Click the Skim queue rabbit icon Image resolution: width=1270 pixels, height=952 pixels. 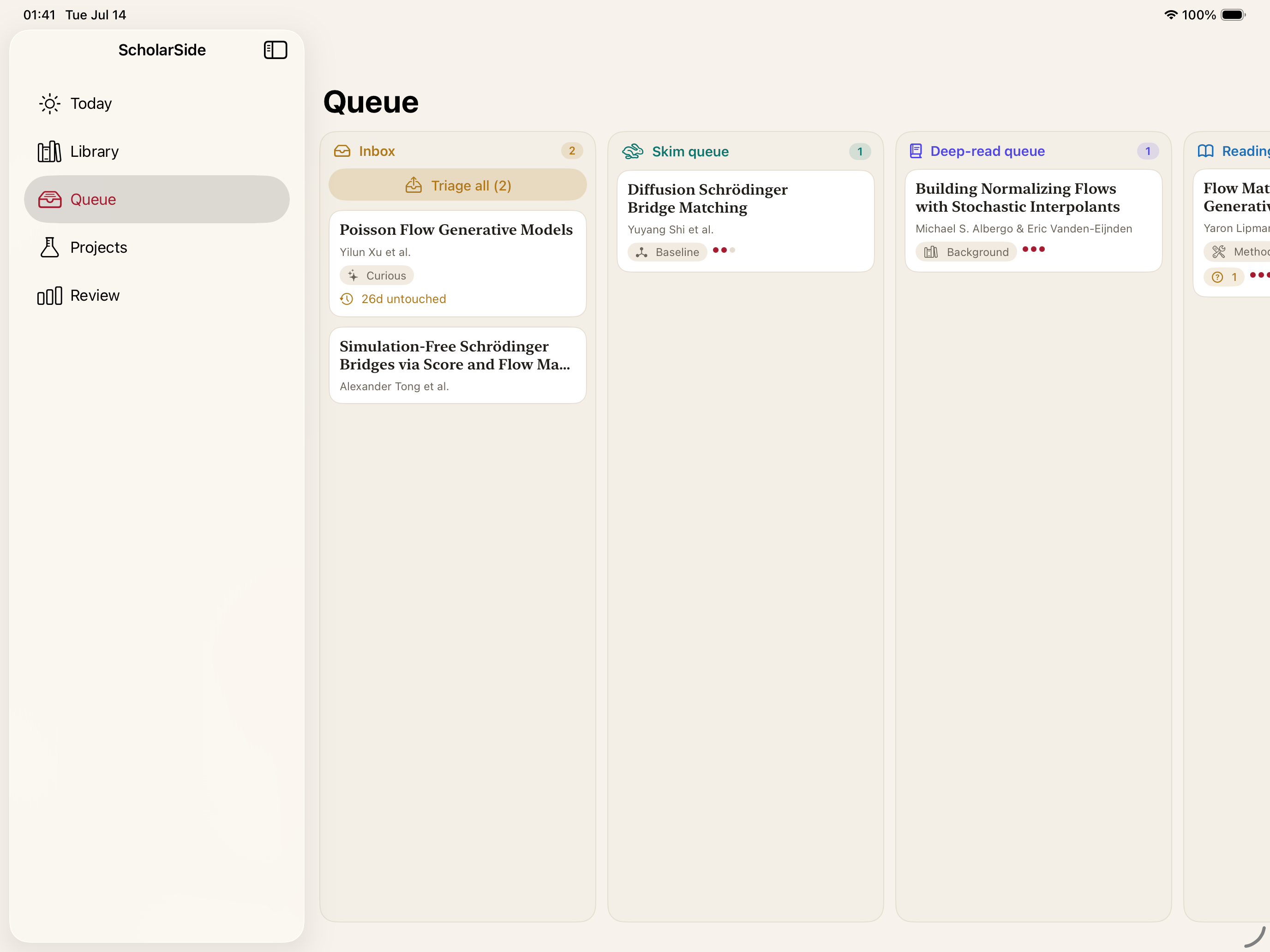pyautogui.click(x=633, y=151)
